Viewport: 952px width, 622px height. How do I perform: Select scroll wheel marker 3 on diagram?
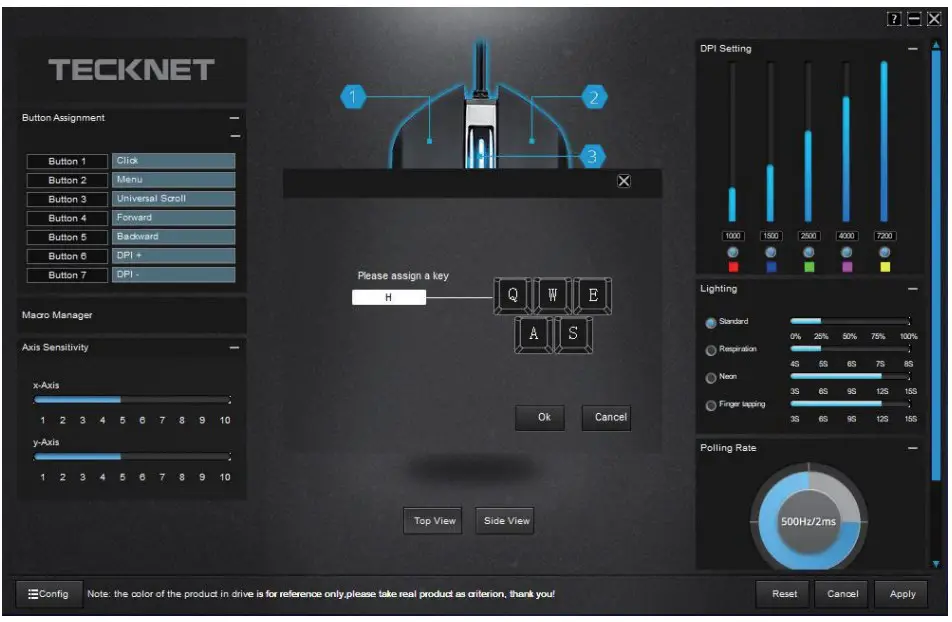point(592,156)
